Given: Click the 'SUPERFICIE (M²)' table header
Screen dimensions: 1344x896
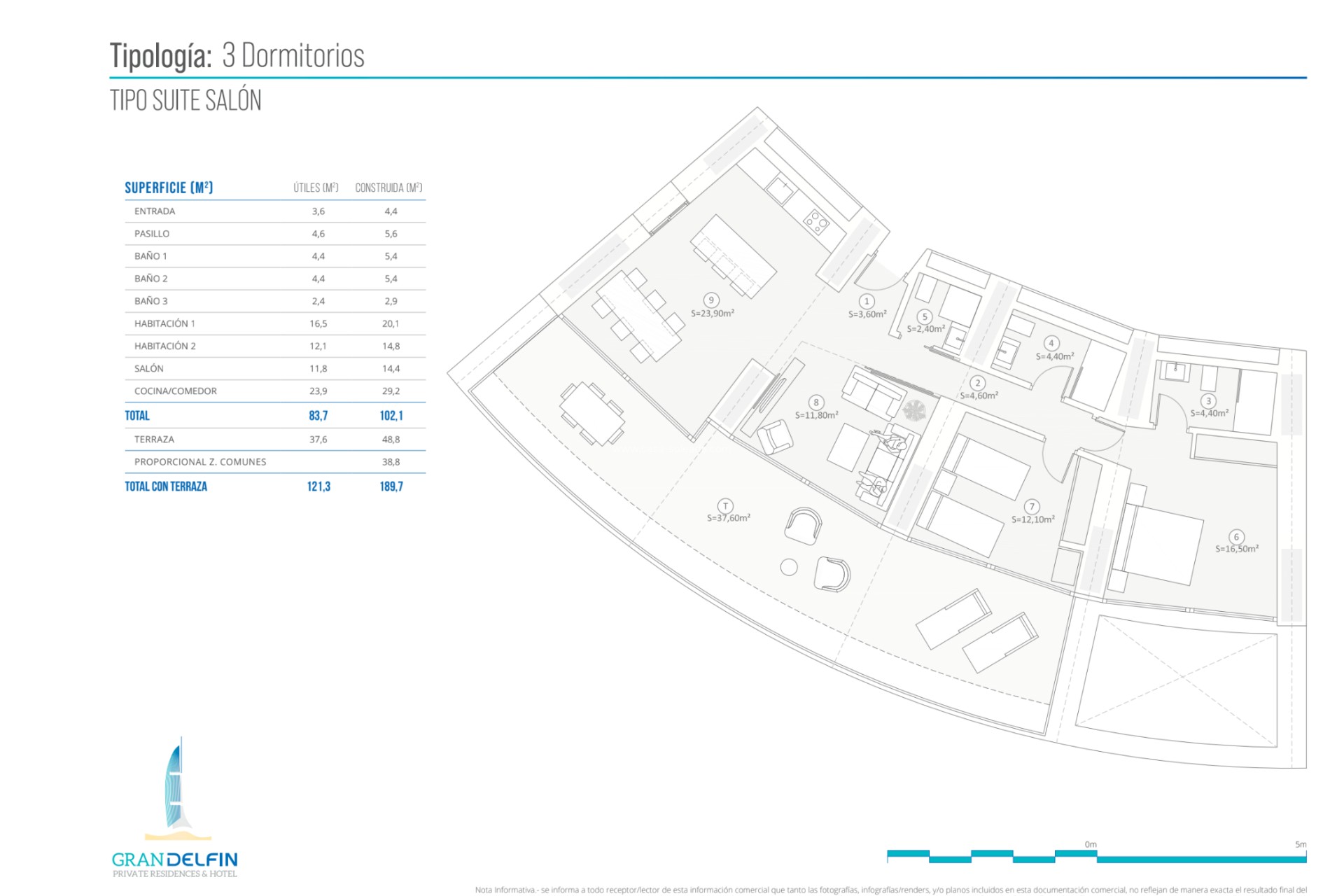Looking at the screenshot, I should [169, 188].
